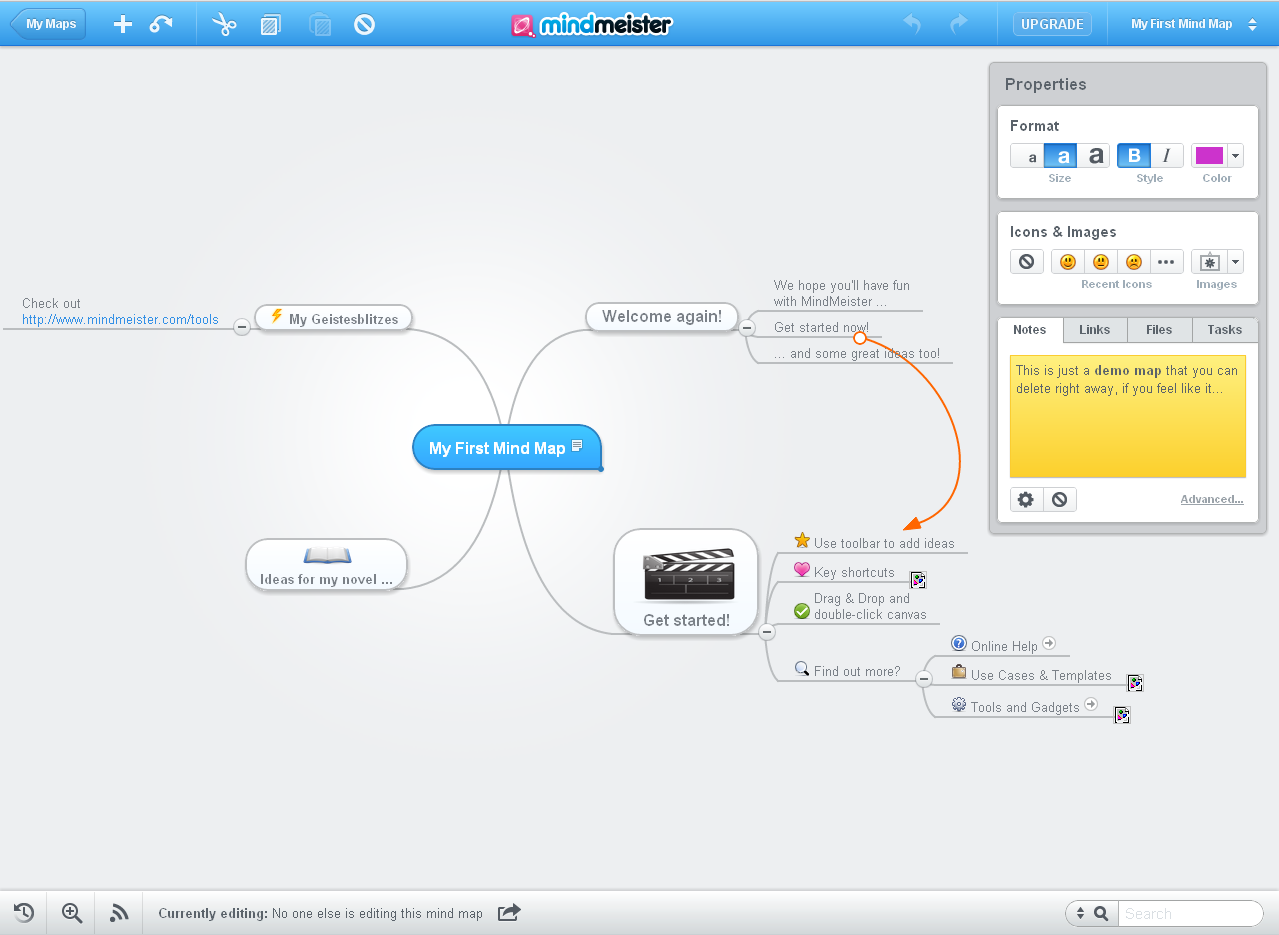Image resolution: width=1279 pixels, height=935 pixels.
Task: Click the UPGRADE button
Action: (1052, 24)
